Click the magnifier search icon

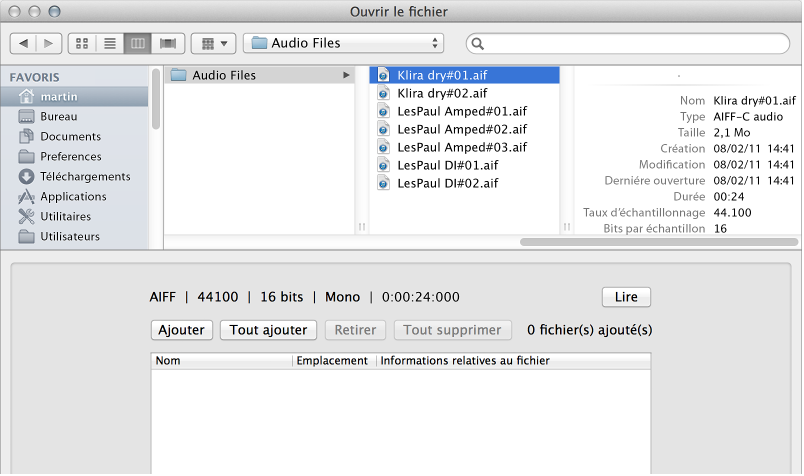click(x=477, y=44)
